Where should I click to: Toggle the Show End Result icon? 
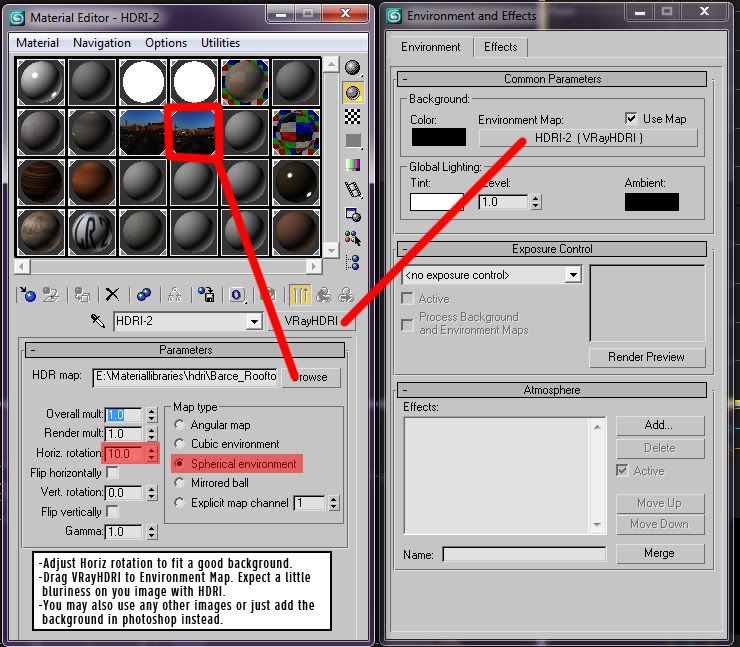click(300, 294)
